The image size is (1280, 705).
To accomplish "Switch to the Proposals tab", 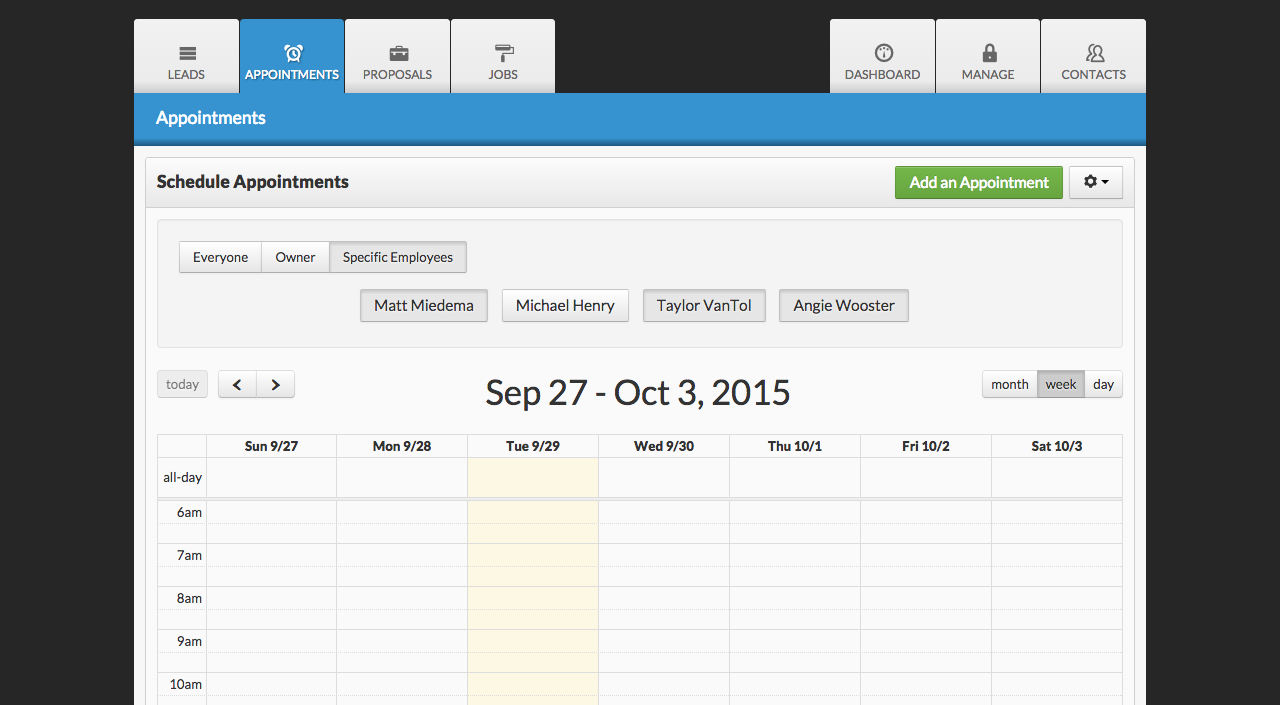I will click(x=398, y=57).
